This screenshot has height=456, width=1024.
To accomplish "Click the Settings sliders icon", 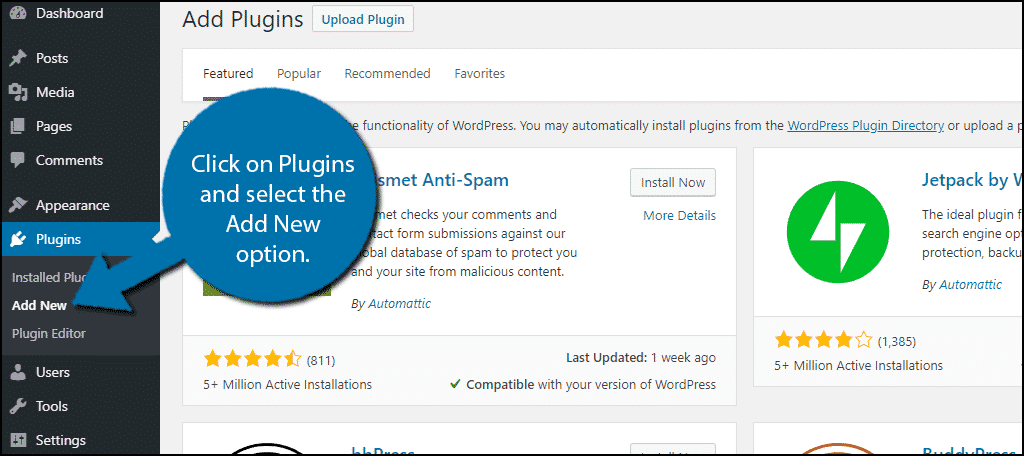I will pyautogui.click(x=18, y=440).
